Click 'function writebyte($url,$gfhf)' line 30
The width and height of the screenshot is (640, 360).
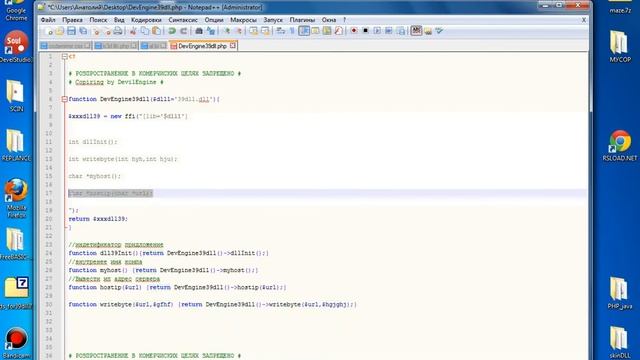[213, 304]
